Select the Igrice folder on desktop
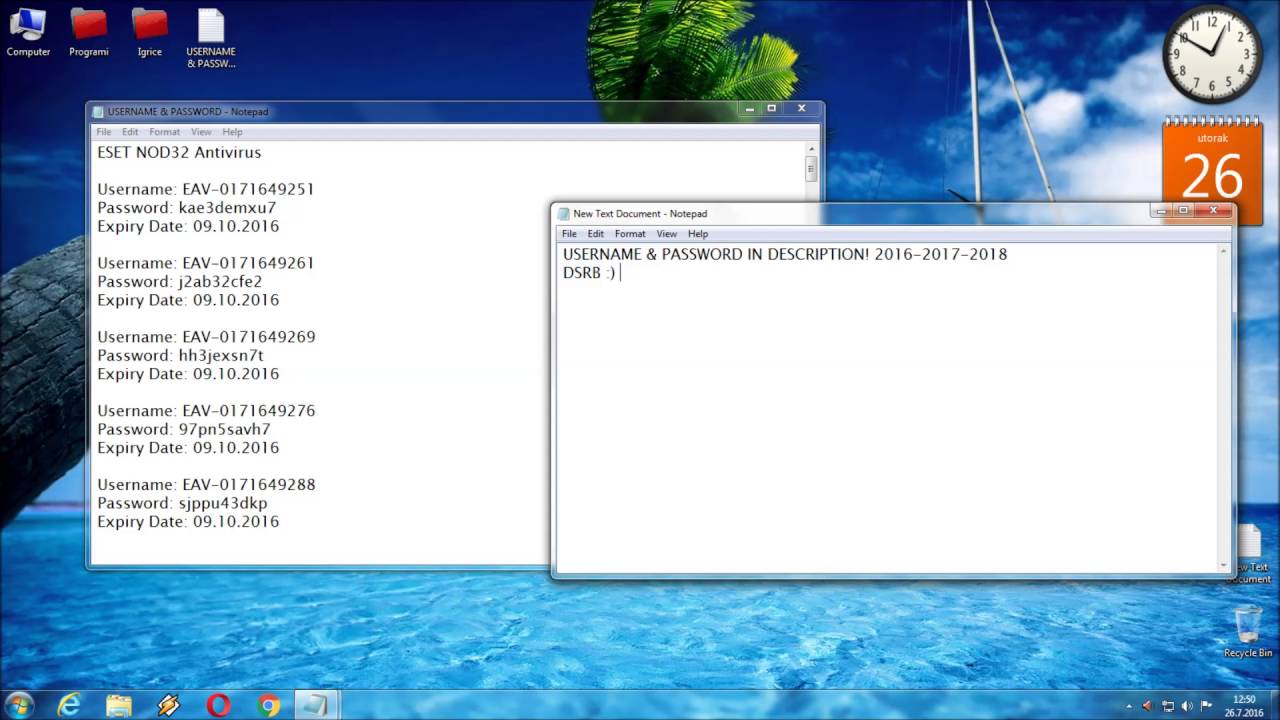The width and height of the screenshot is (1280, 720). point(150,32)
